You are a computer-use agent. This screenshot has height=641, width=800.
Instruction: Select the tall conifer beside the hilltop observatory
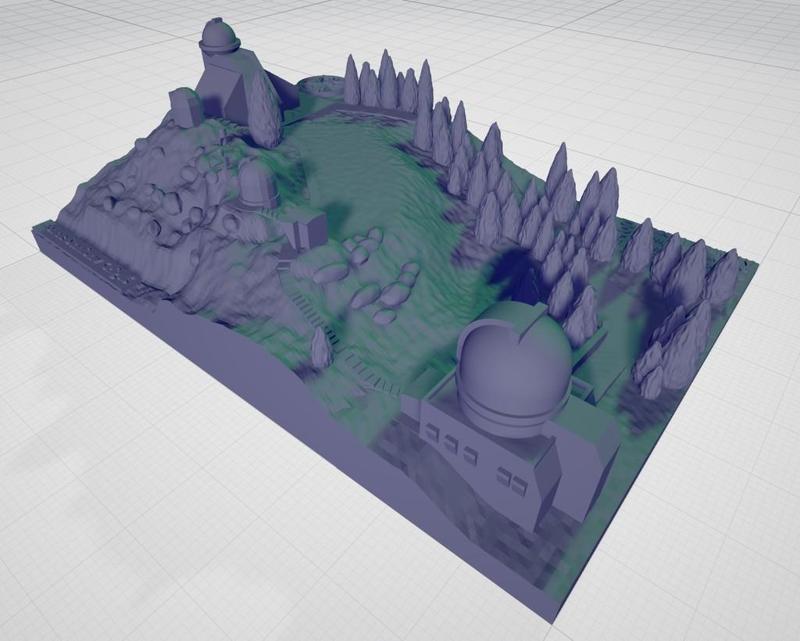click(263, 108)
